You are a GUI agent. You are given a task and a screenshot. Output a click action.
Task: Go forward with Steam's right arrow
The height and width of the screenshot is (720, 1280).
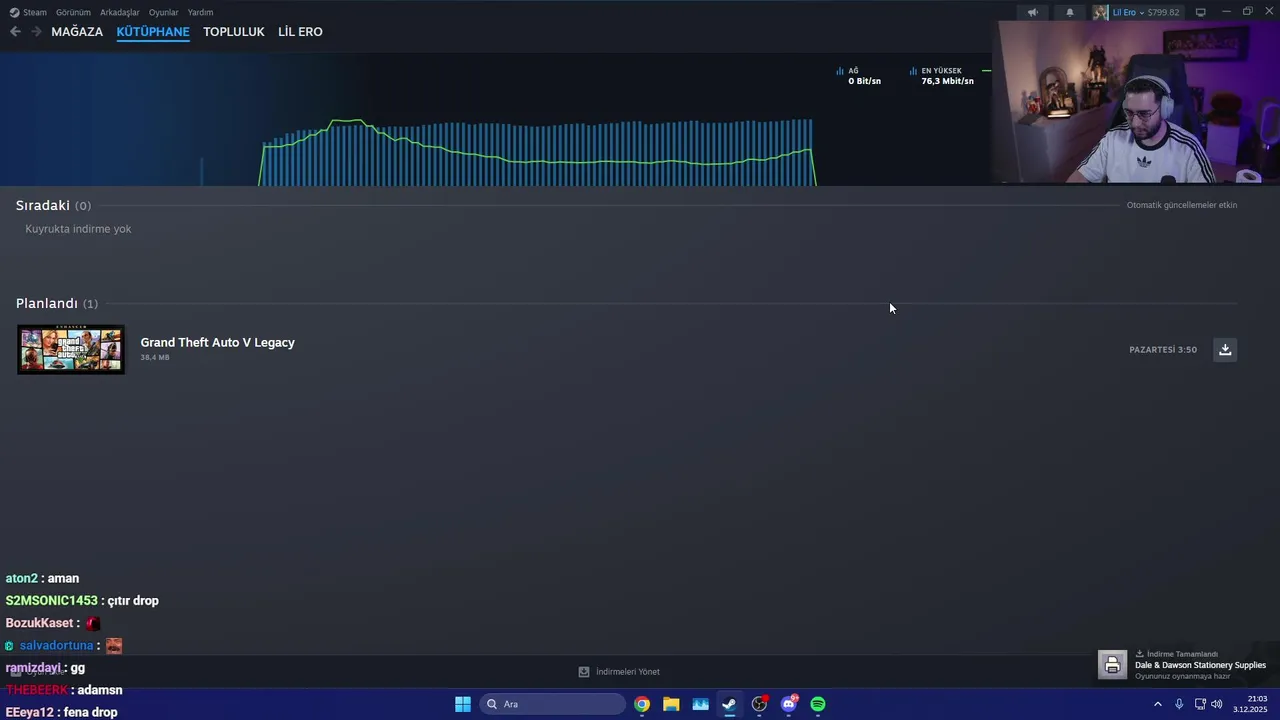(x=36, y=32)
